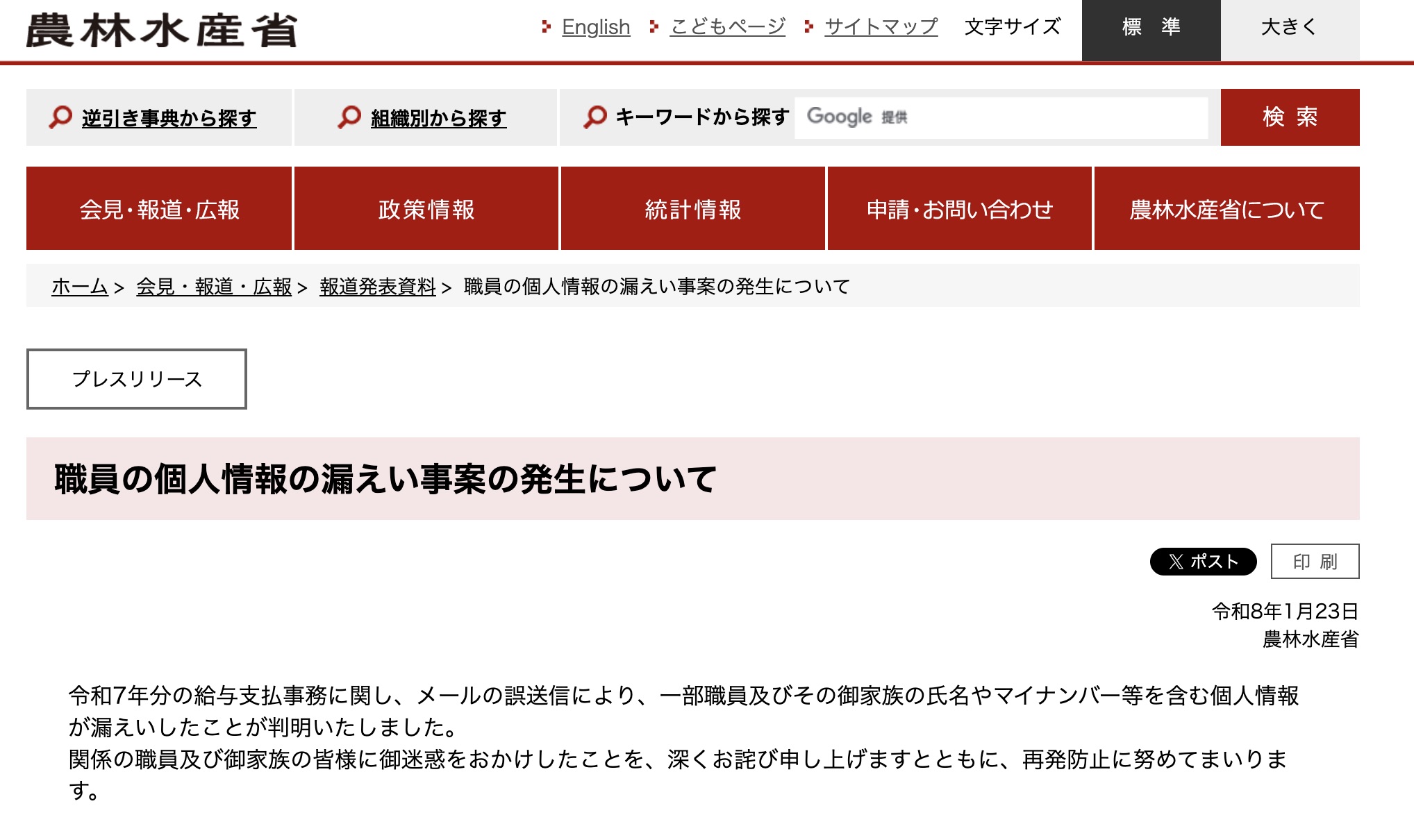The height and width of the screenshot is (840, 1414).
Task: Click the red arrow bullet before サイトマップ
Action: pos(808,27)
